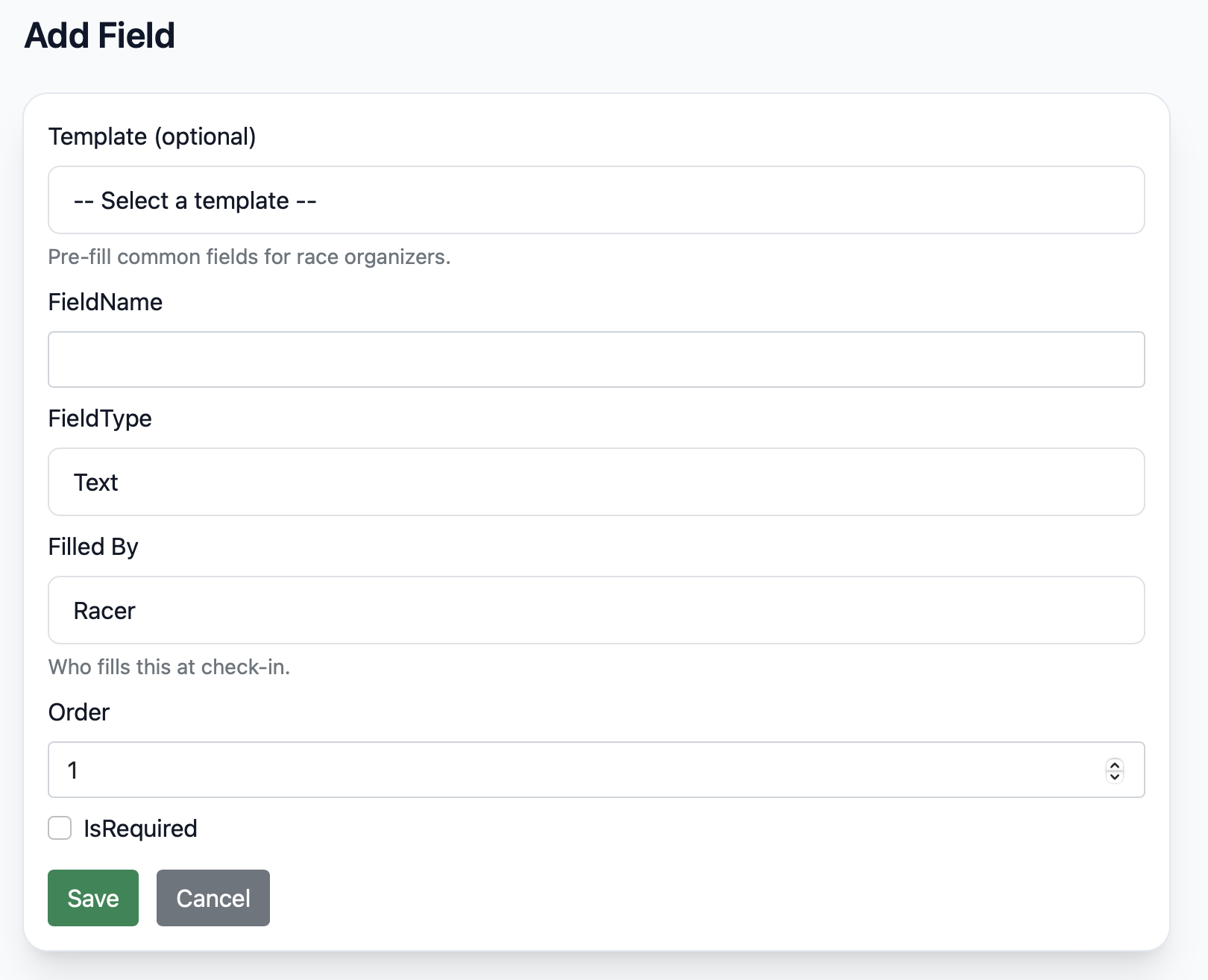The height and width of the screenshot is (980, 1208).
Task: Expand the FieldType dropdown showing Text
Action: pos(596,482)
